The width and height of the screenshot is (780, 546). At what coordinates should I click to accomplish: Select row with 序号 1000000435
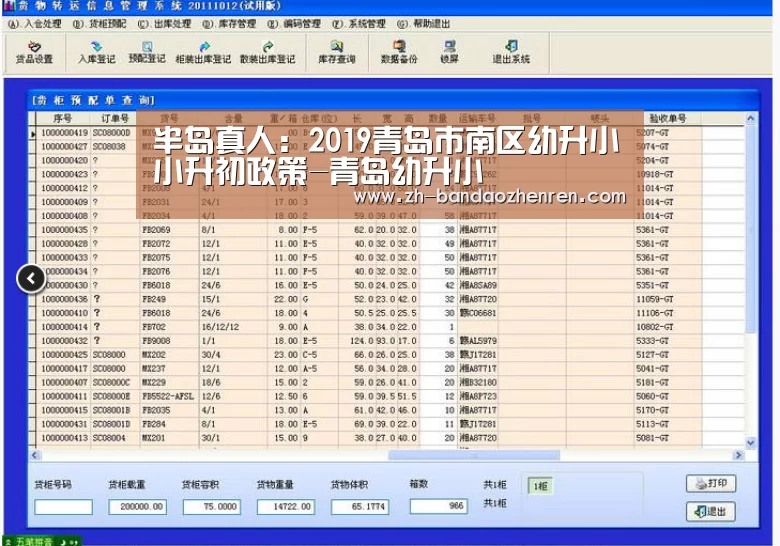click(388, 230)
